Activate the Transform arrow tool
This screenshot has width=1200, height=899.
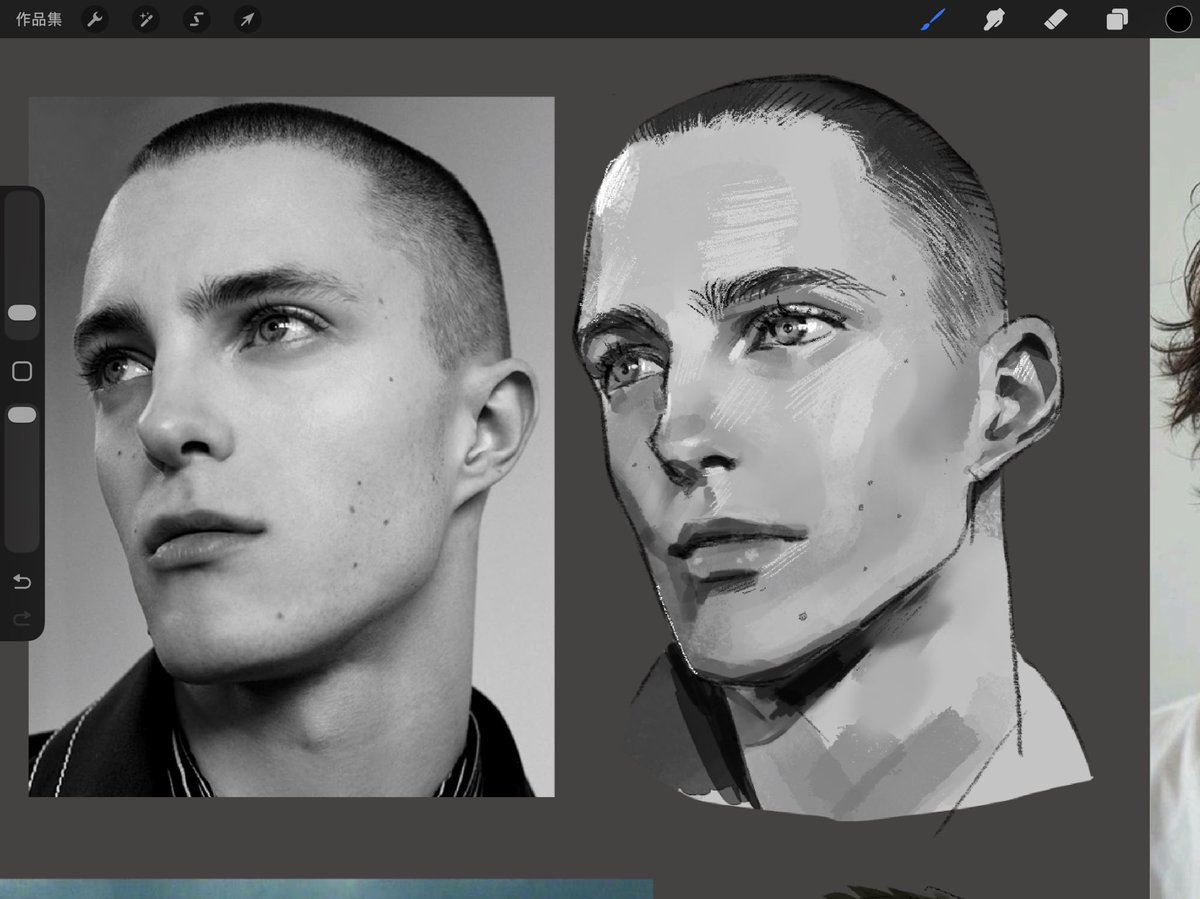tap(246, 19)
